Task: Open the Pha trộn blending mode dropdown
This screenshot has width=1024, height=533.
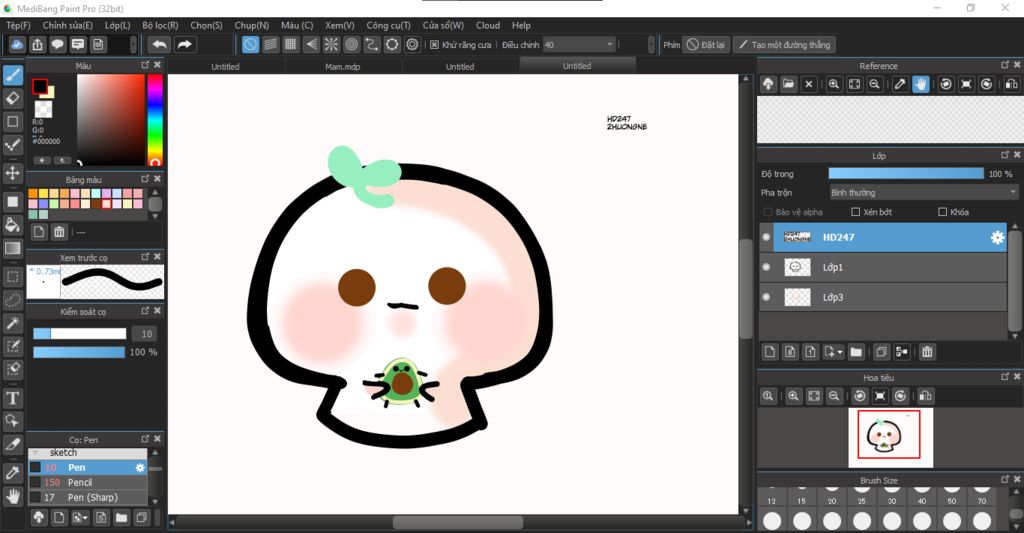Action: coord(923,193)
